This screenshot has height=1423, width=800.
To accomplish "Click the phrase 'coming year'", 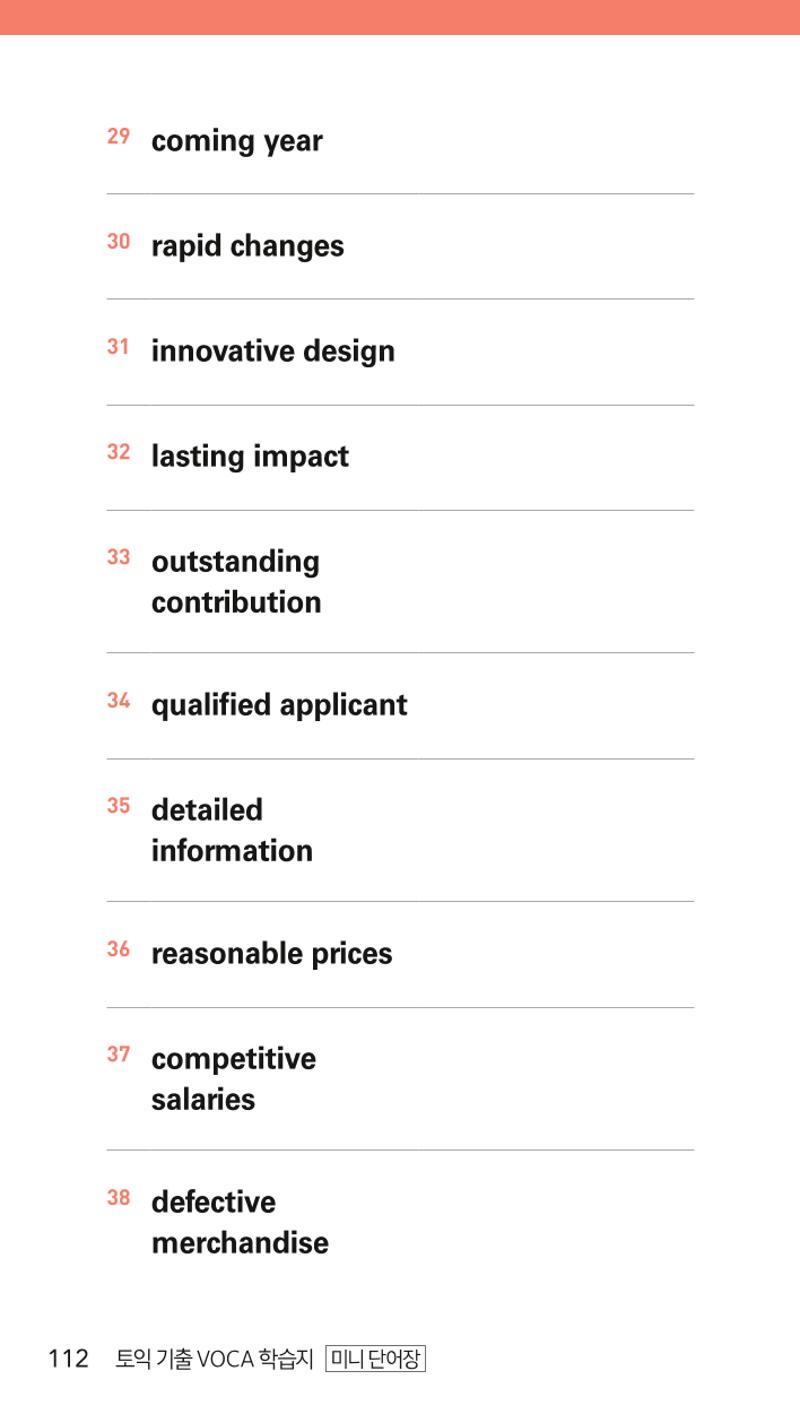I will [x=237, y=142].
